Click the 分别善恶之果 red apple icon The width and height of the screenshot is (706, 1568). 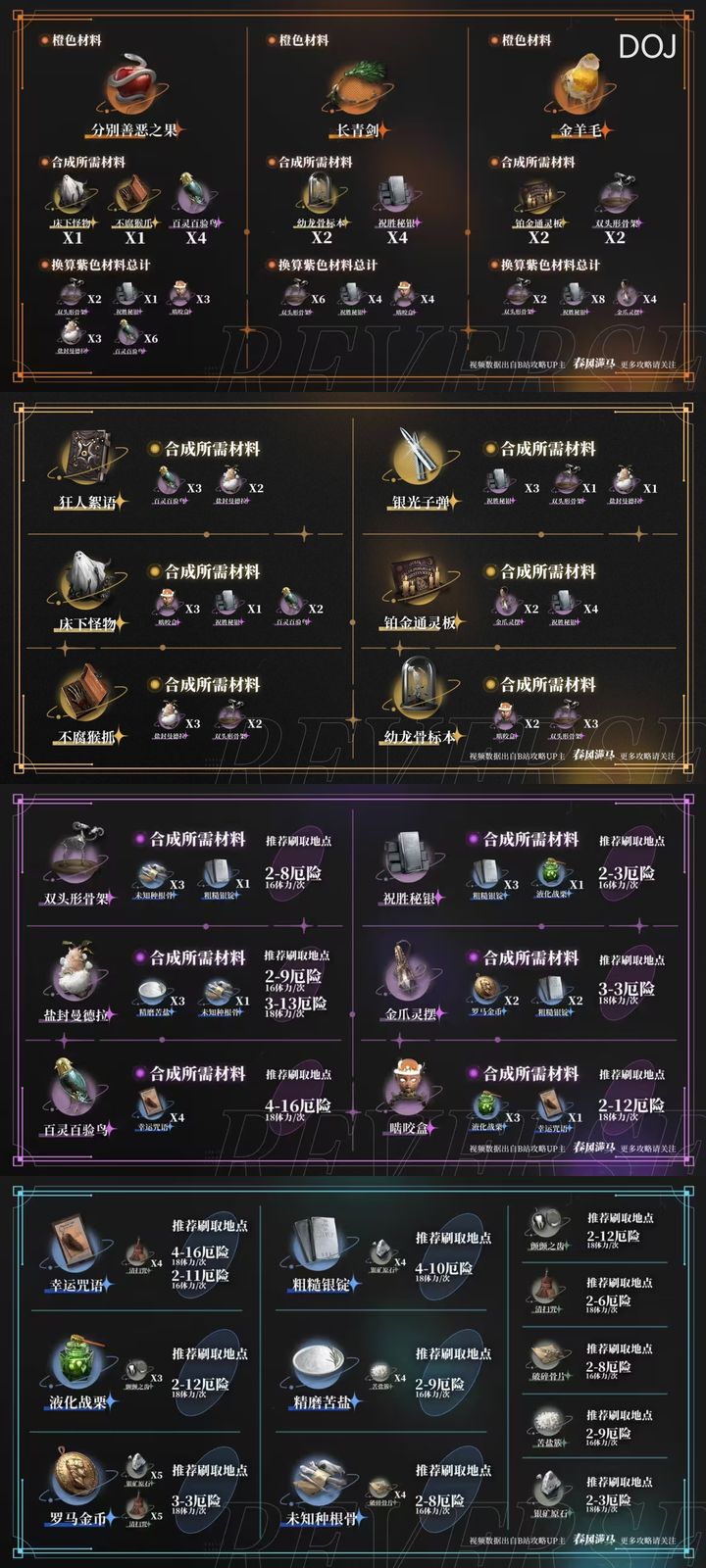click(x=134, y=84)
